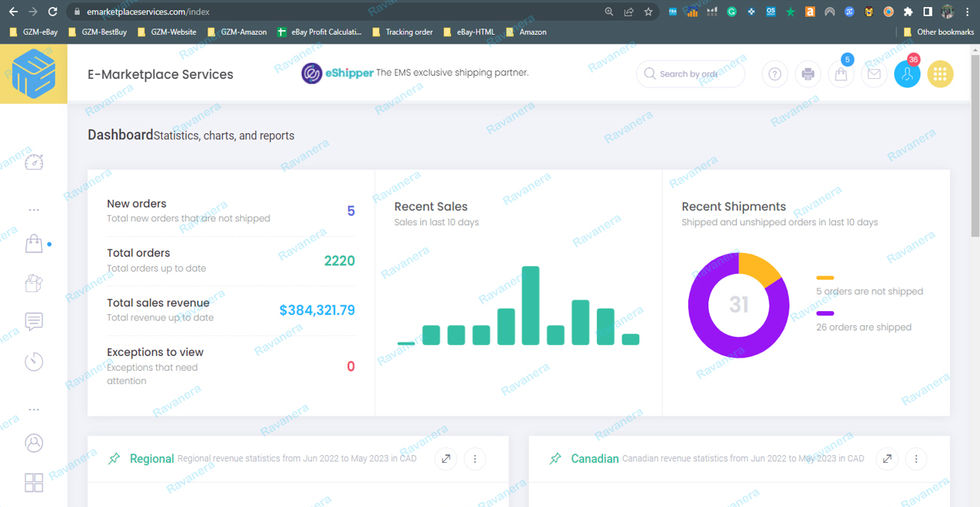980x507 pixels.
Task: Open the shopping bag with 5 badge
Action: pos(841,74)
